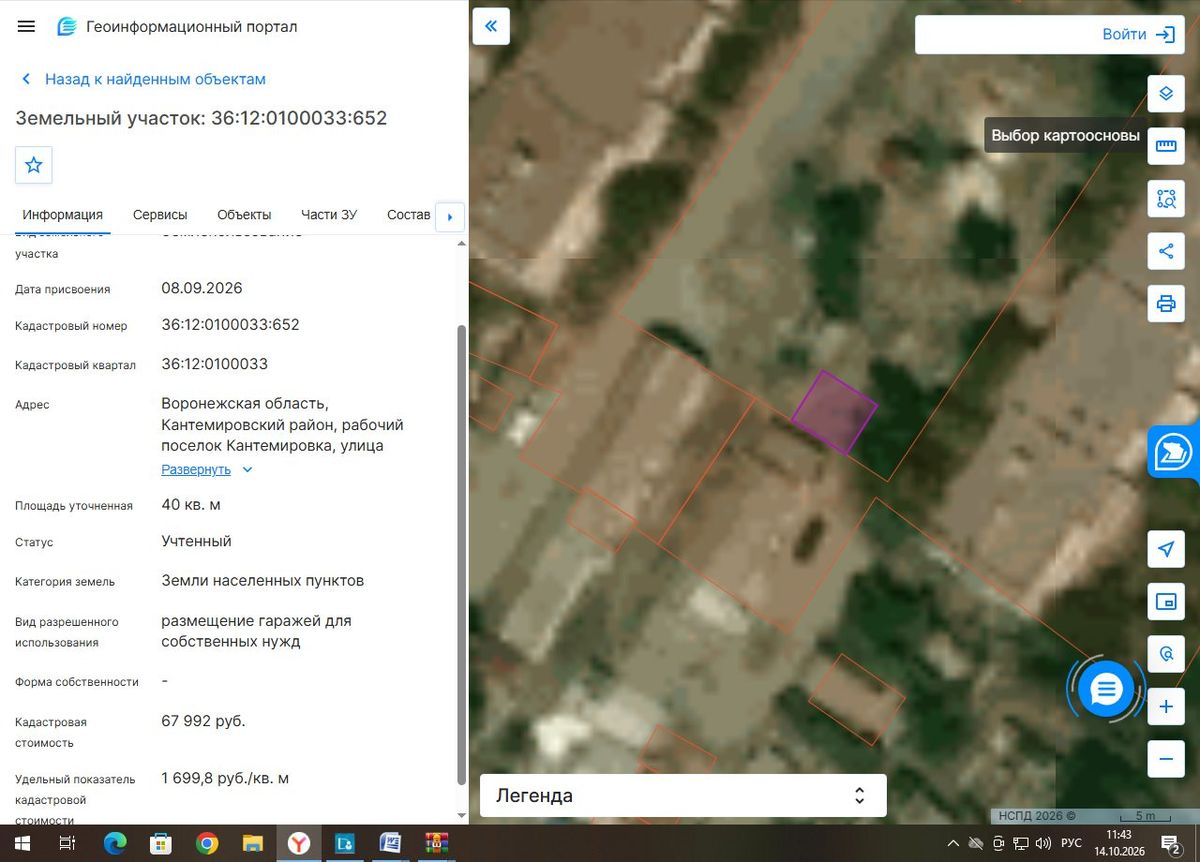This screenshot has width=1200, height=862.
Task: Click the area value 40 кв. м
Action: point(191,505)
